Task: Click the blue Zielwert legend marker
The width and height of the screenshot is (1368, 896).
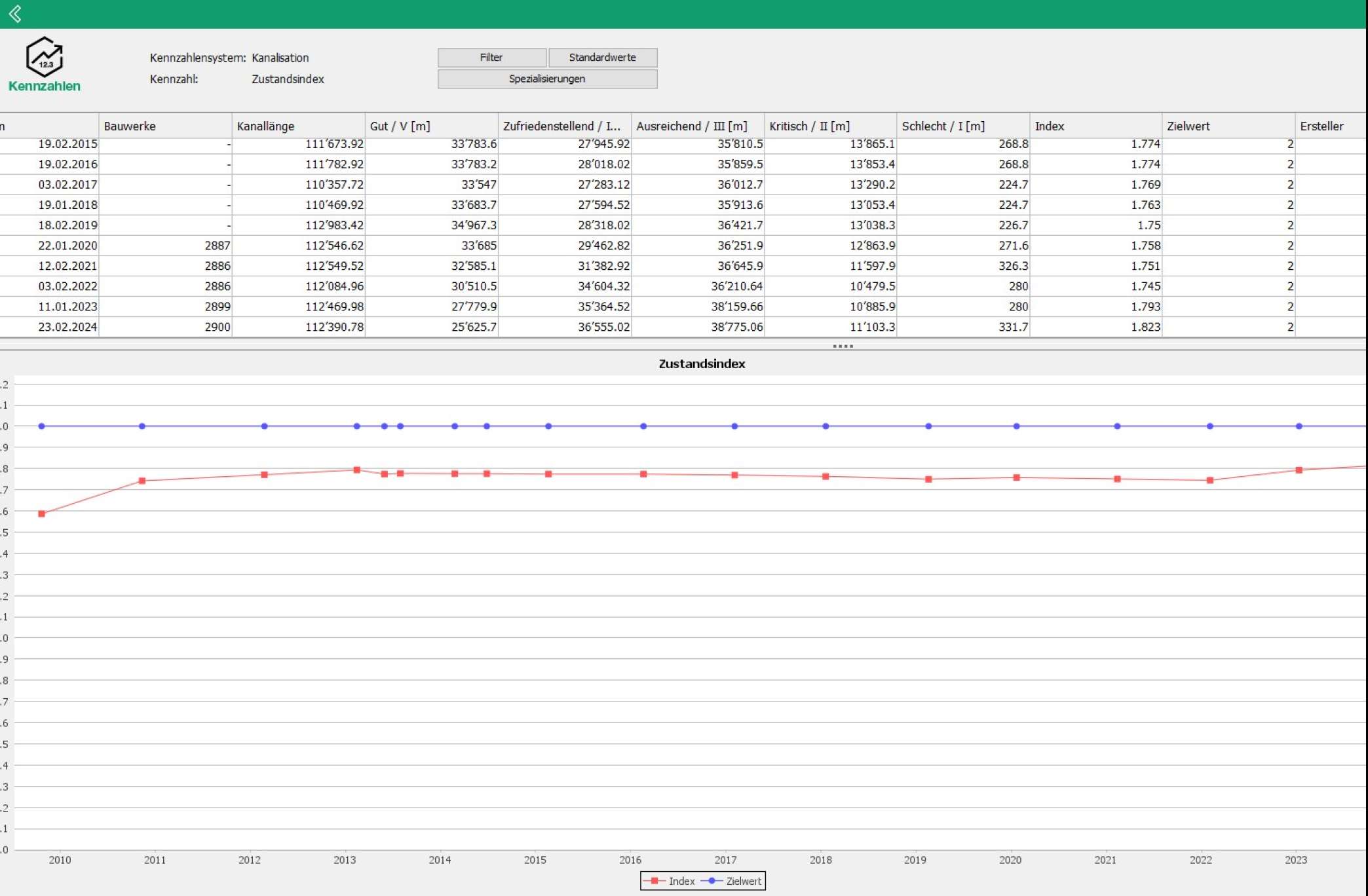Action: point(712,881)
